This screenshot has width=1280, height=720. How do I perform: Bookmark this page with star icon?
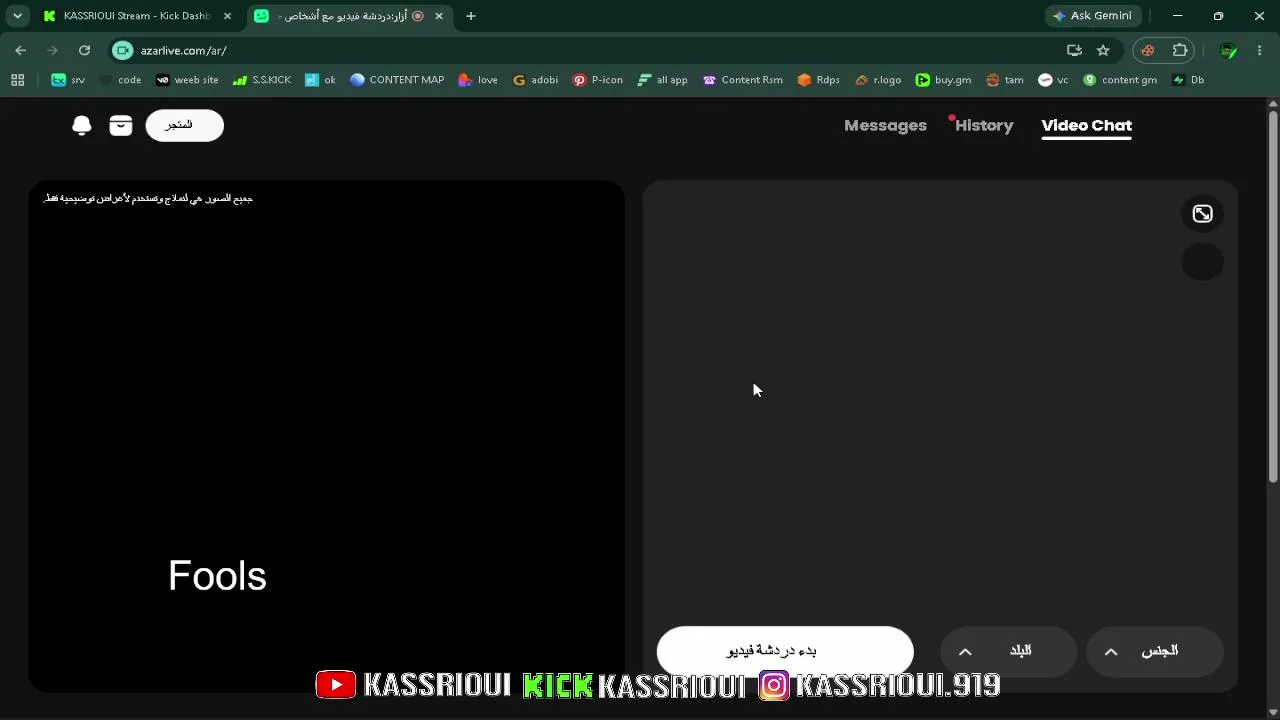pos(1103,50)
